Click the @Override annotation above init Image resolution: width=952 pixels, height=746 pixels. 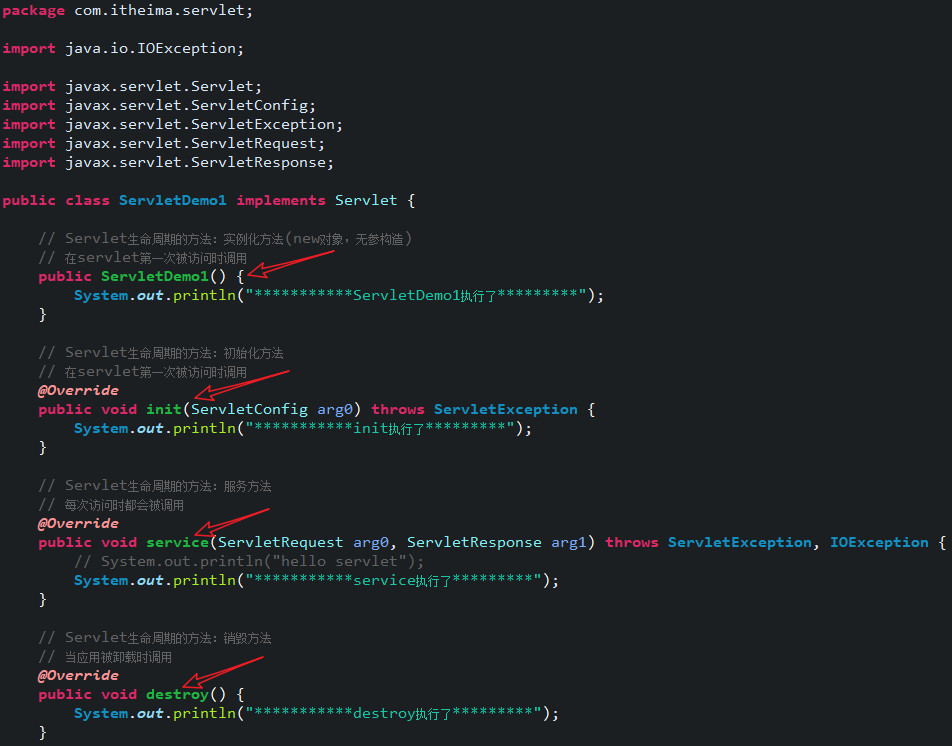click(x=78, y=390)
